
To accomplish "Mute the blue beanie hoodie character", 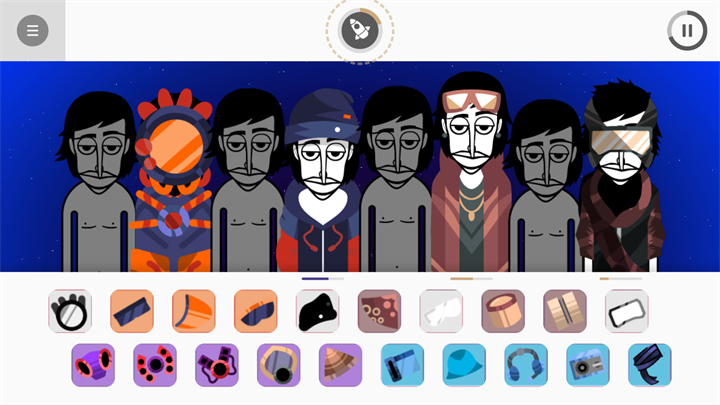I will pyautogui.click(x=321, y=180).
